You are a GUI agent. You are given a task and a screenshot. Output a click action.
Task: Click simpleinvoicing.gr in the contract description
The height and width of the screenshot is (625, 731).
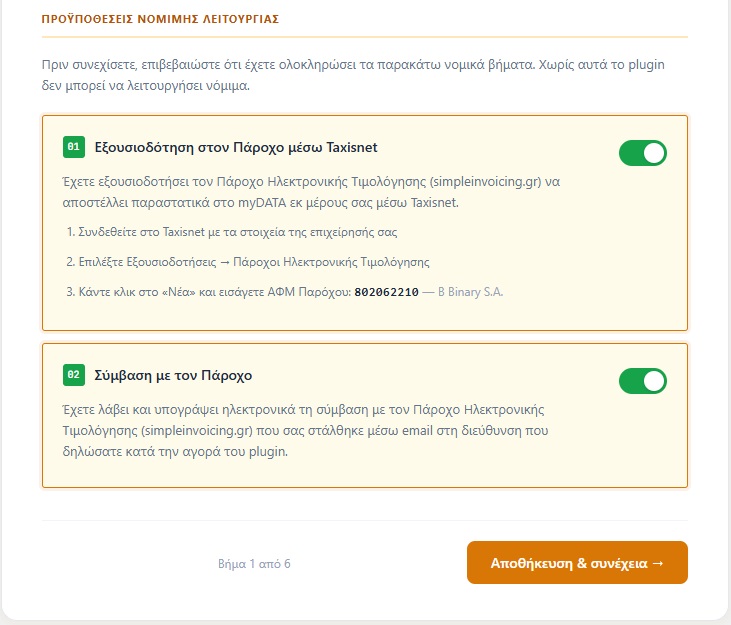[x=199, y=430]
